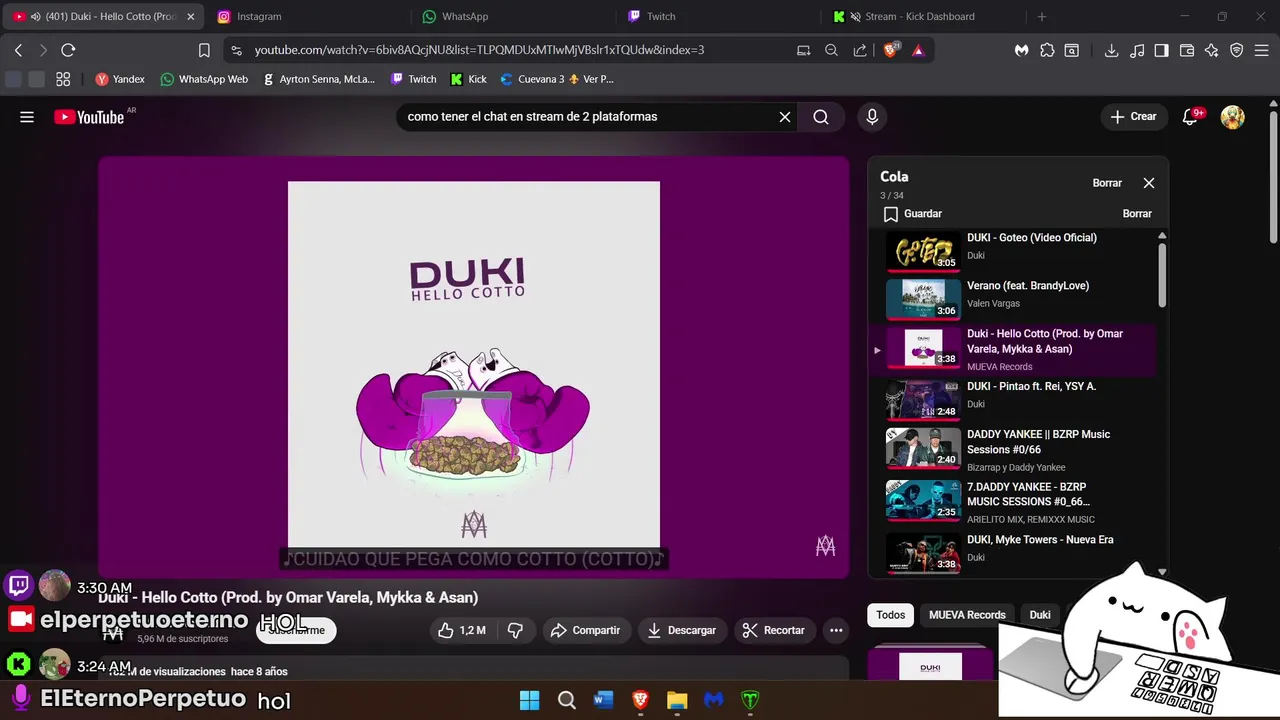Image resolution: width=1280 pixels, height=720 pixels.
Task: Toggle Suscribirme subscribe button
Action: pos(296,630)
